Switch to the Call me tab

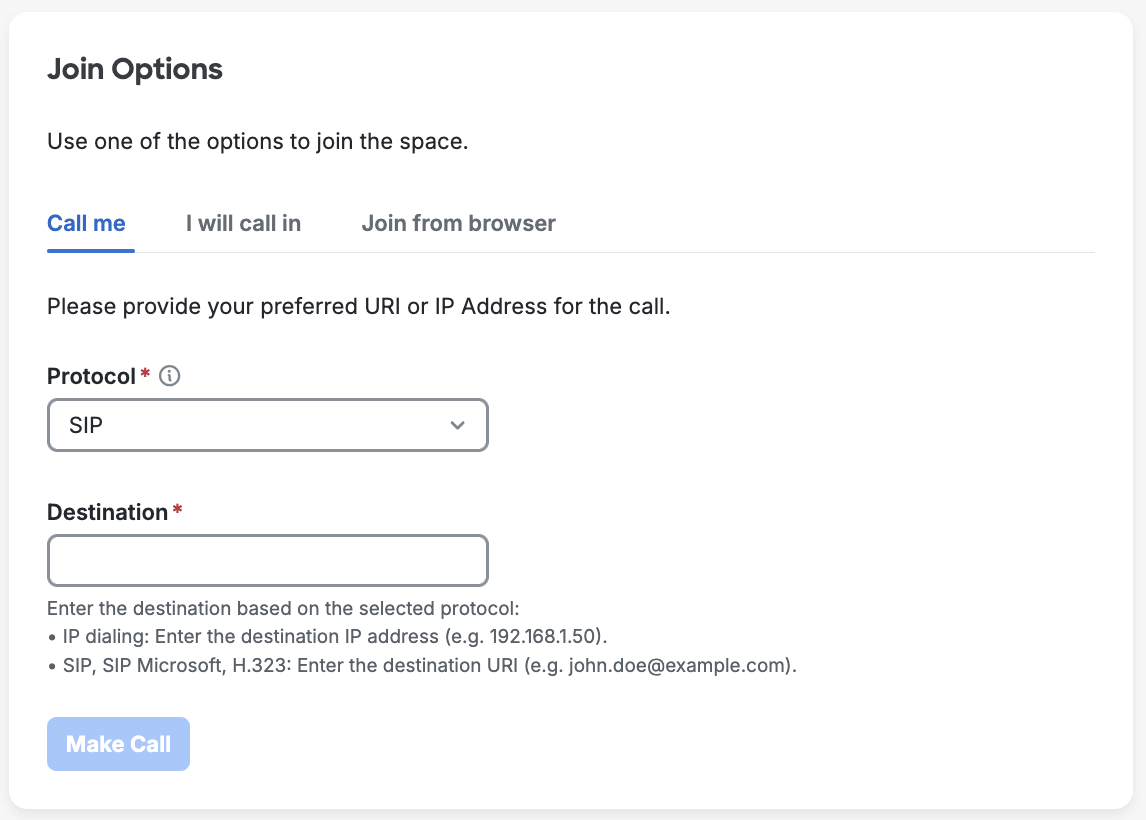(86, 223)
